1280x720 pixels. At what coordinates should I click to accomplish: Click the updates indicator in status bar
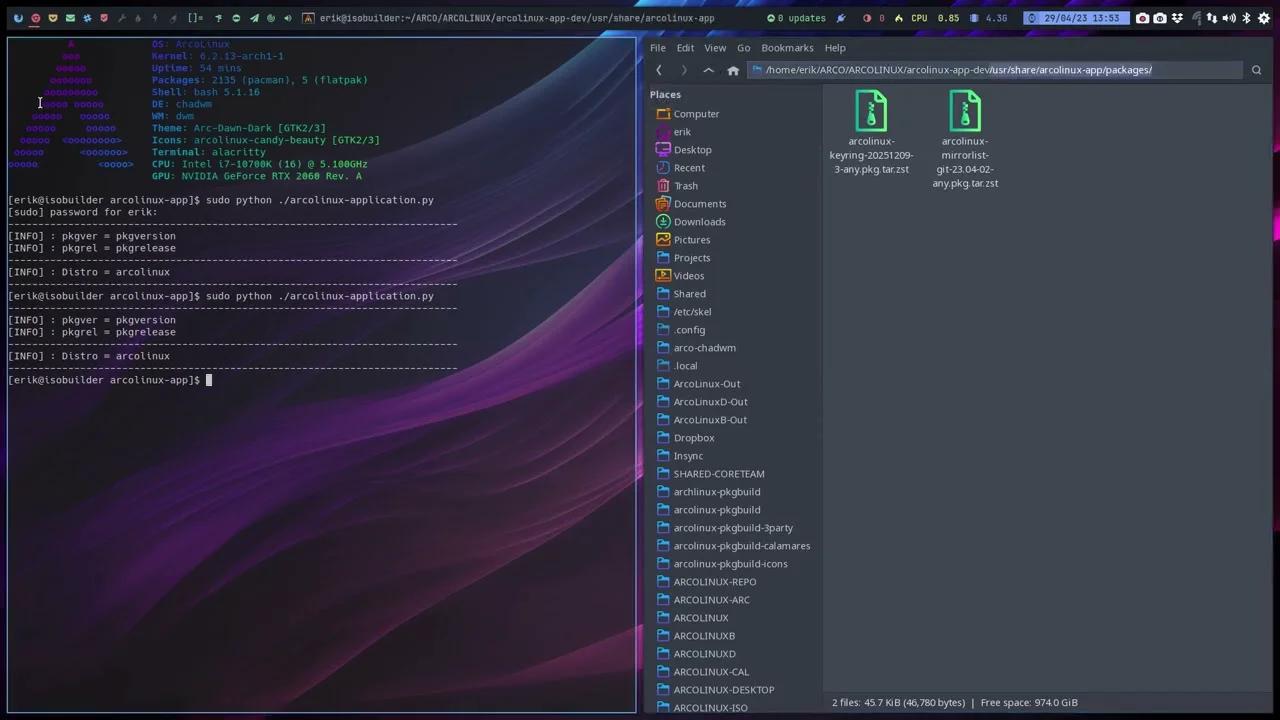(796, 18)
